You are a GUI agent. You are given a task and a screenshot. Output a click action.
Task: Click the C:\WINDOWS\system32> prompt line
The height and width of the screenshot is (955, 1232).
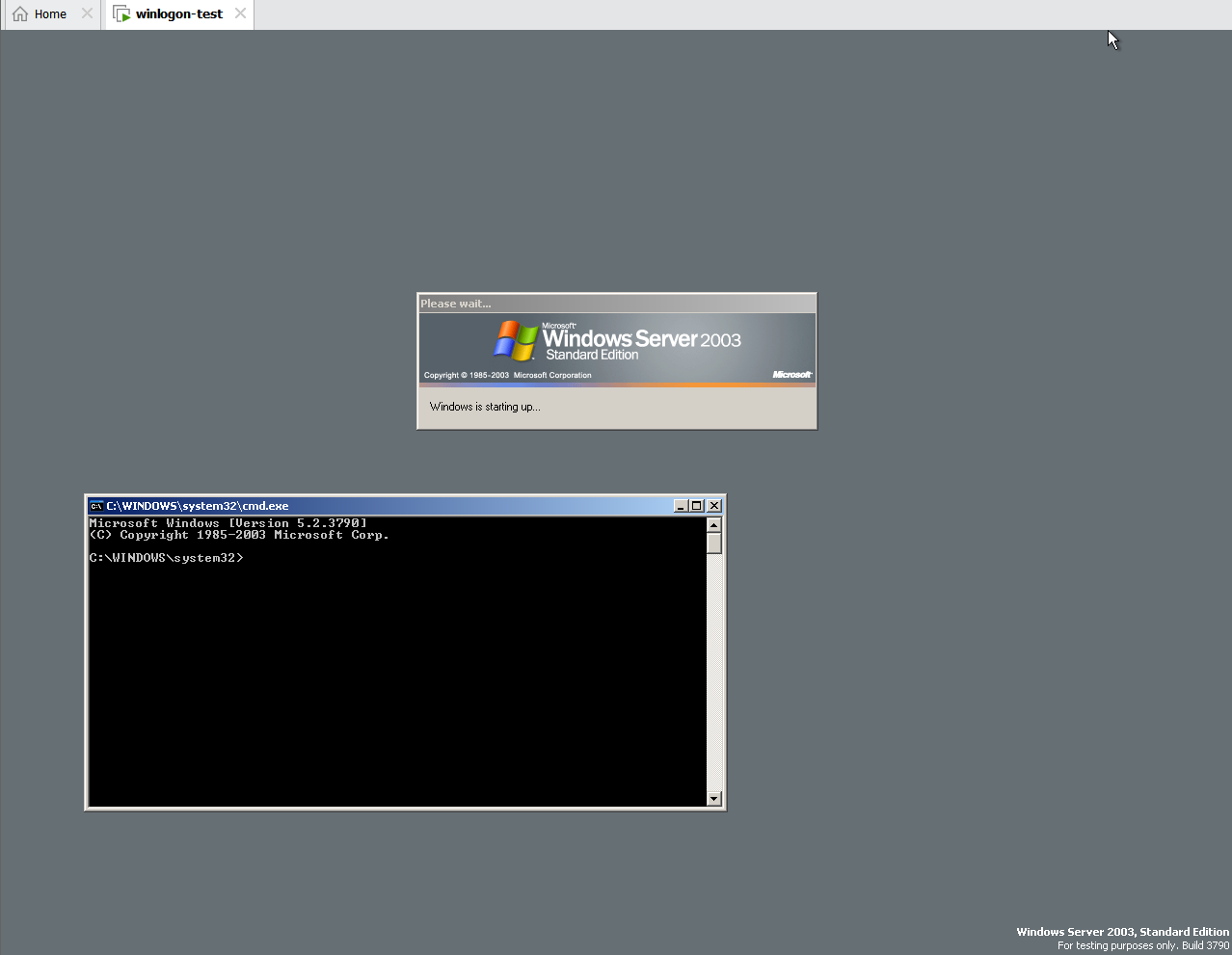(166, 558)
